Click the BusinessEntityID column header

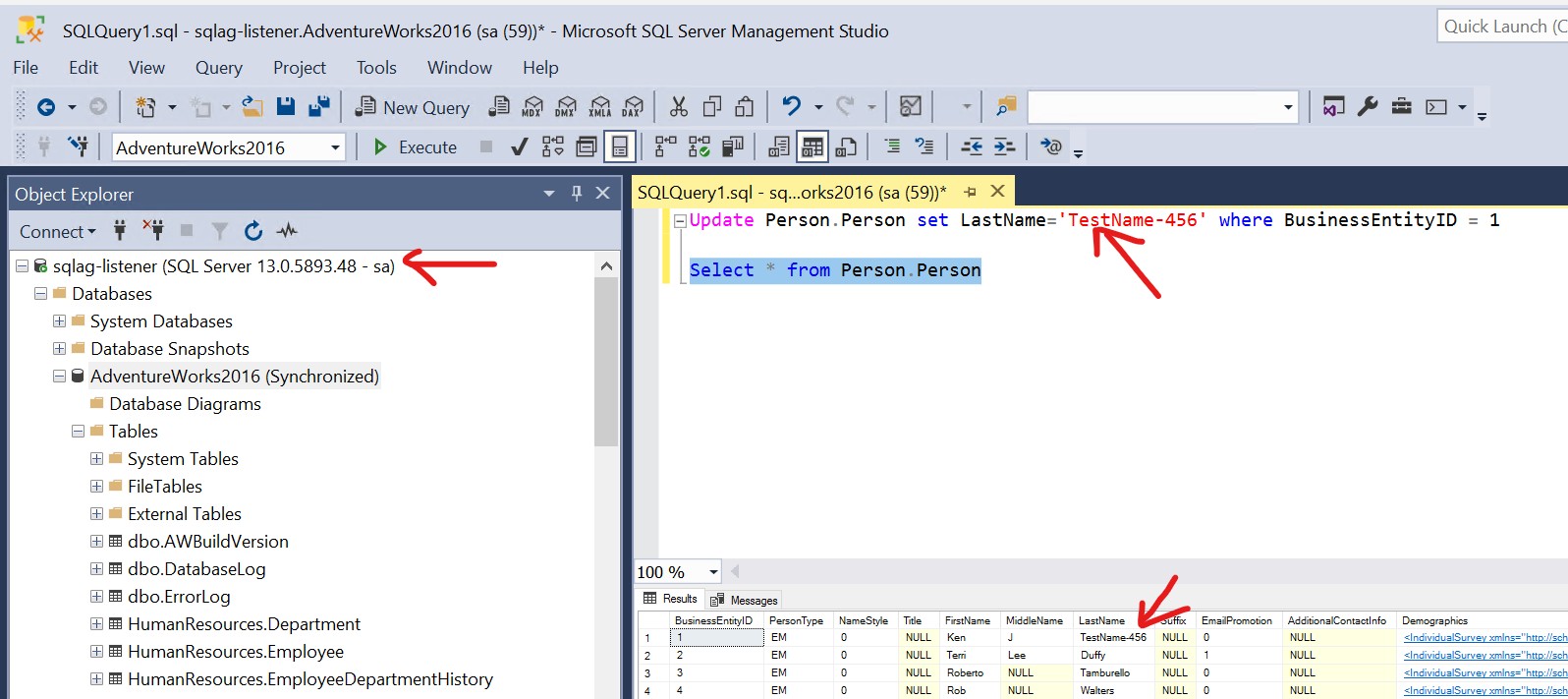click(716, 620)
